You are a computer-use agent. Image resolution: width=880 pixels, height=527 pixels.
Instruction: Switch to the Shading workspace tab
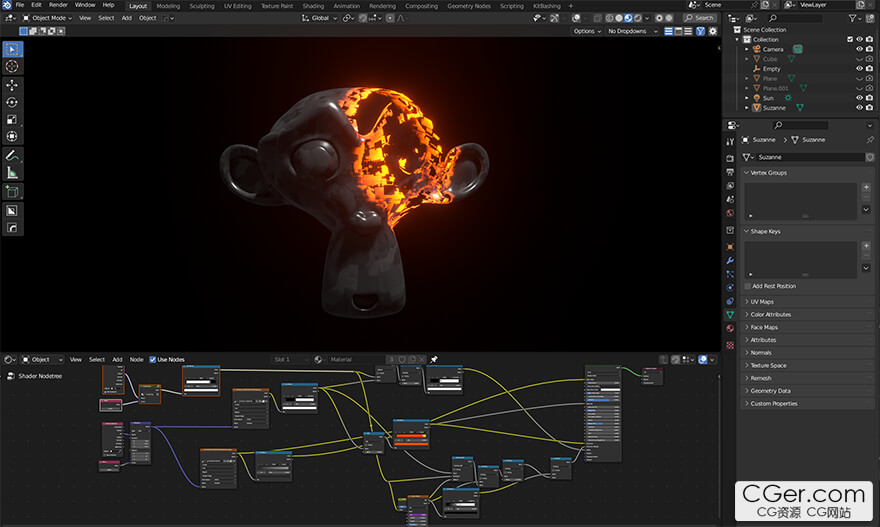313,6
